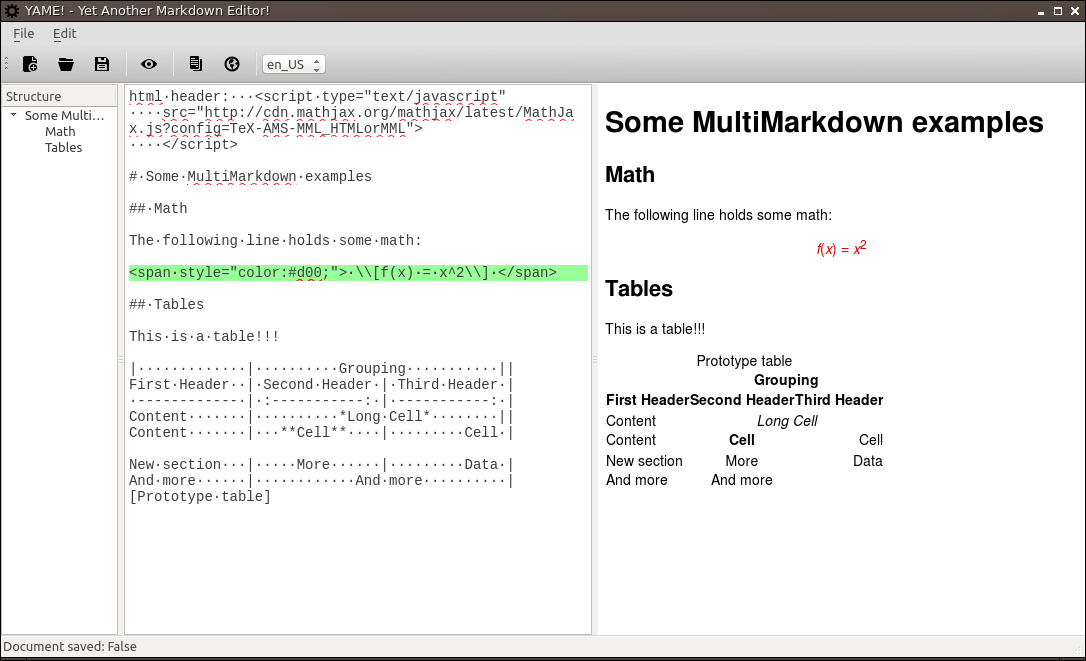This screenshot has height=661, width=1086.
Task: Click 'More' cell in preview table
Action: [x=742, y=461]
